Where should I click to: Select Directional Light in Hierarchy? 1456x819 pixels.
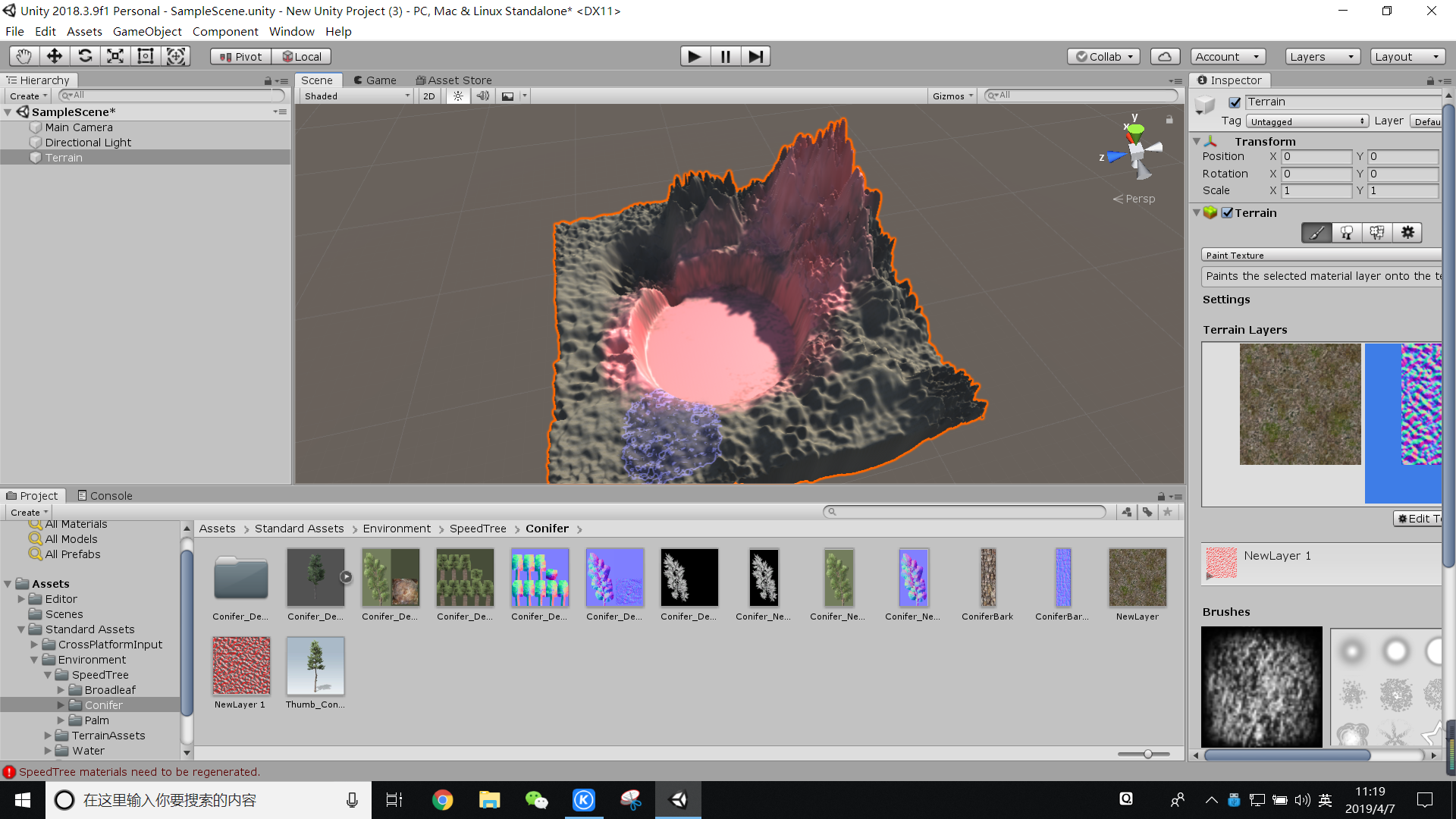coord(88,143)
